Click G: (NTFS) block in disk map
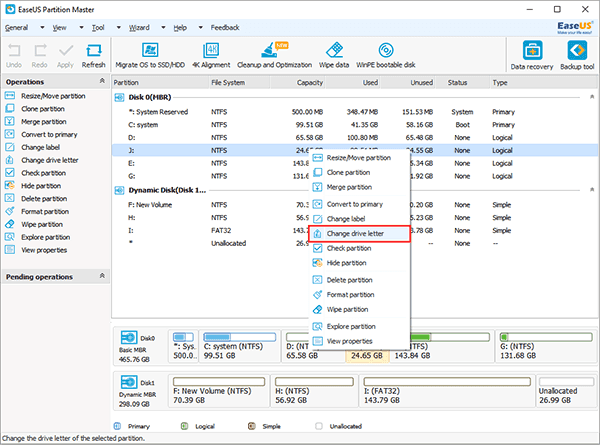This screenshot has height=445, width=600. (546, 346)
